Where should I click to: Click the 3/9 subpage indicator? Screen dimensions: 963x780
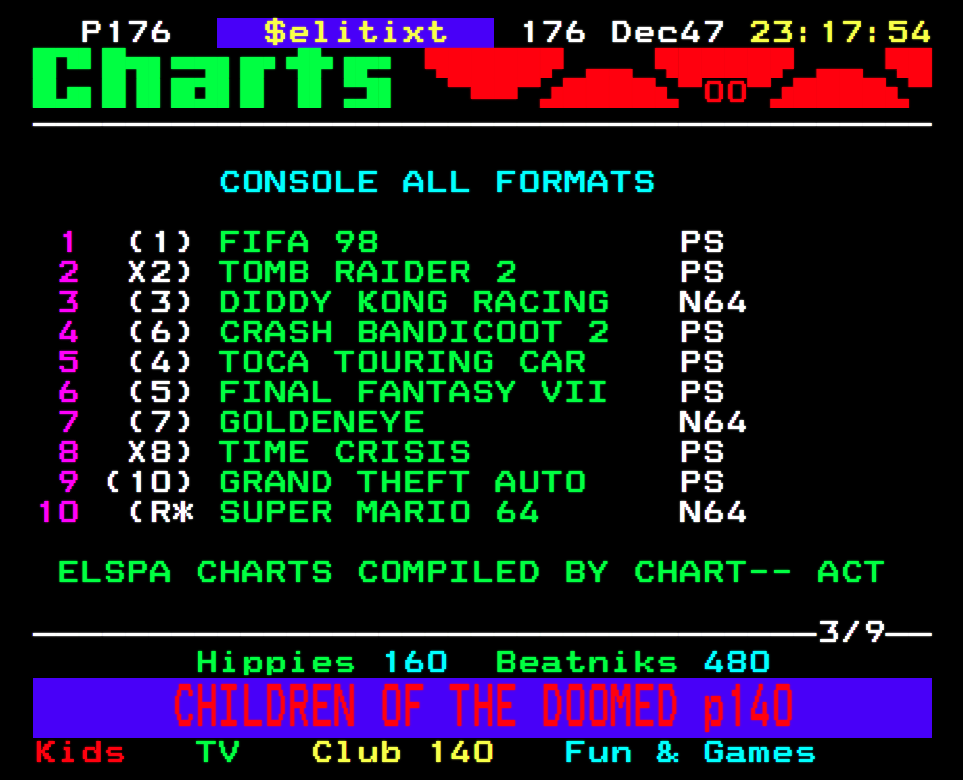pos(851,631)
